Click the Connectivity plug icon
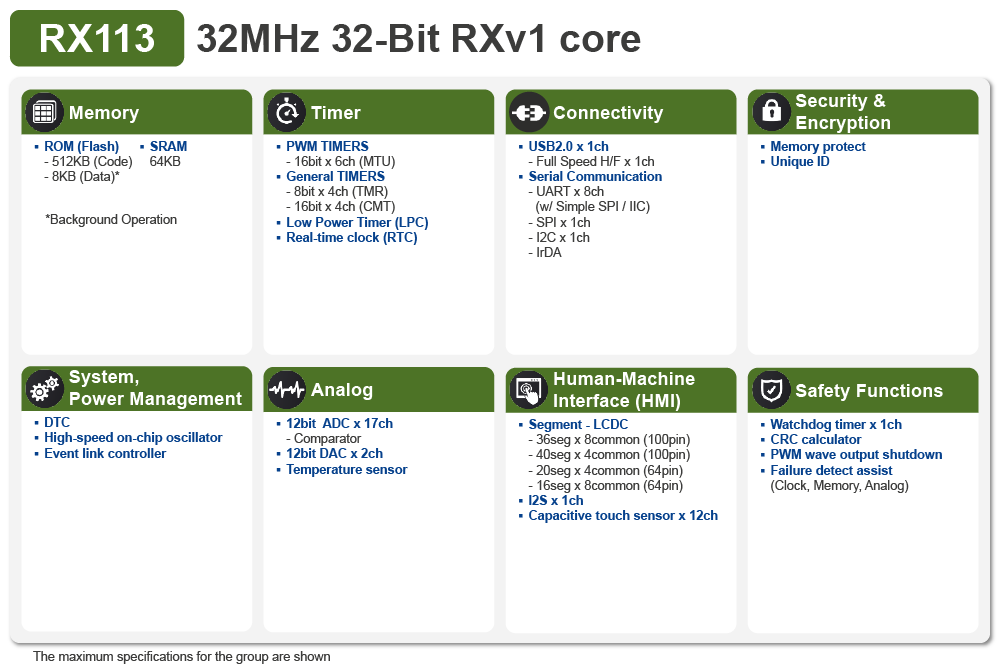Image resolution: width=1000 pixels, height=670 pixels. tap(529, 112)
